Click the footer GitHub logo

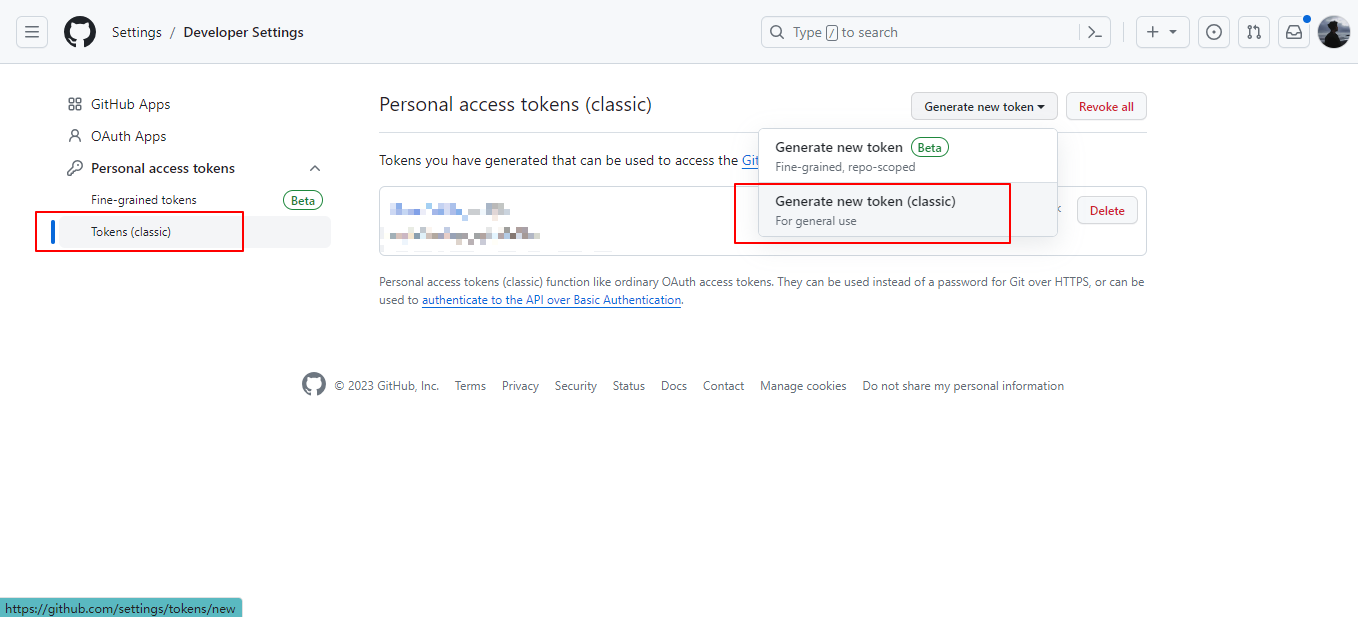pyautogui.click(x=314, y=385)
